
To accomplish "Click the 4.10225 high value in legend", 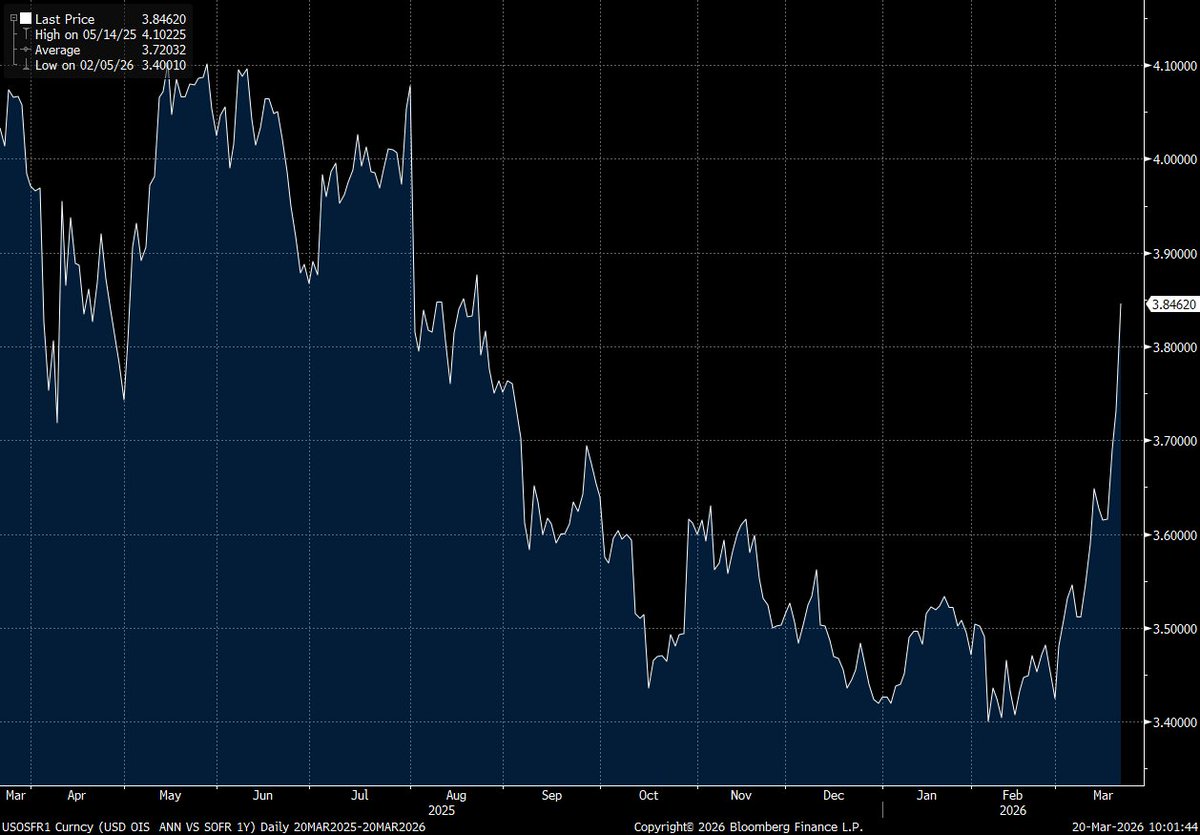I will click(x=164, y=34).
